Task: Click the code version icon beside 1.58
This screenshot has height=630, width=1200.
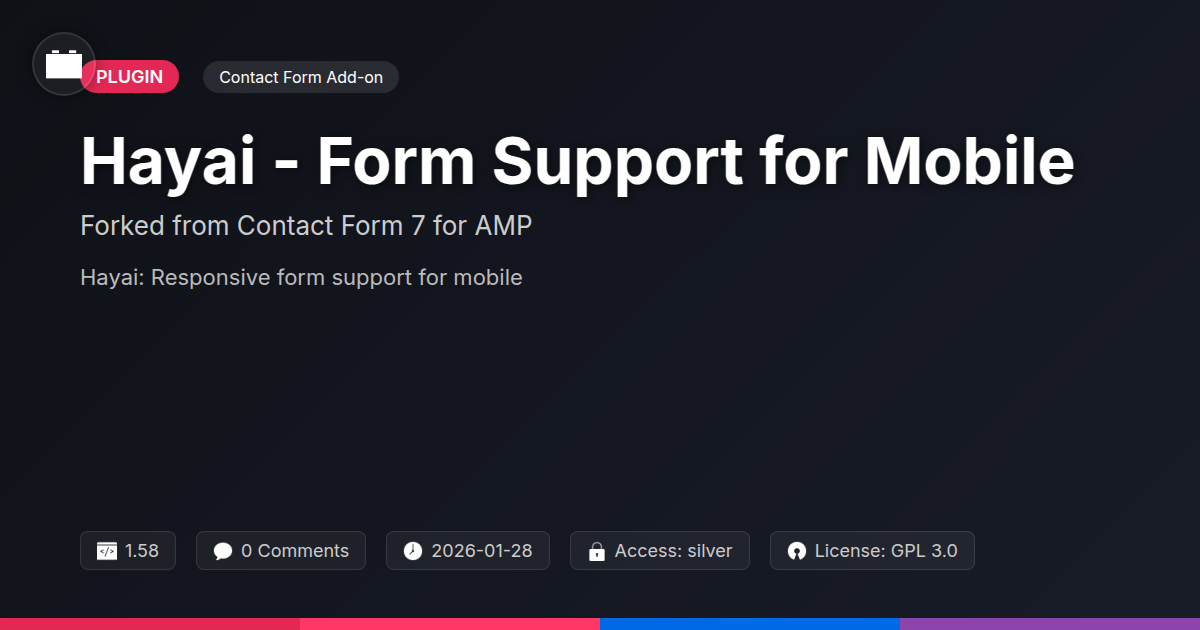Action: tap(107, 551)
